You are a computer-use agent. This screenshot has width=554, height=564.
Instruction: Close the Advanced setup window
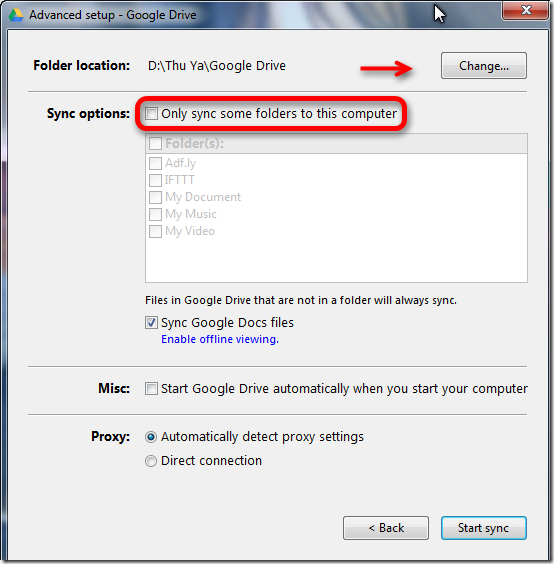click(x=526, y=10)
